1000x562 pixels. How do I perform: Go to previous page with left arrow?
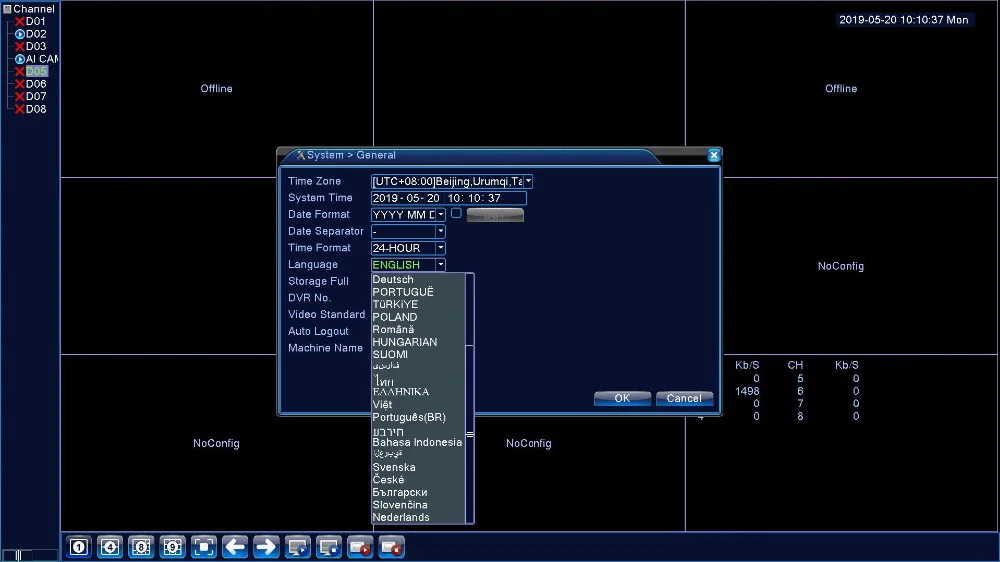point(235,547)
